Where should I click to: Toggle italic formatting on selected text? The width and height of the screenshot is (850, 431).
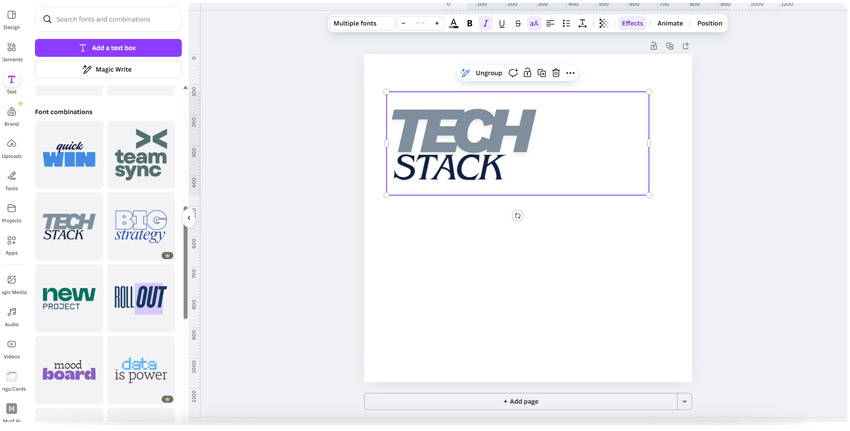[x=486, y=23]
